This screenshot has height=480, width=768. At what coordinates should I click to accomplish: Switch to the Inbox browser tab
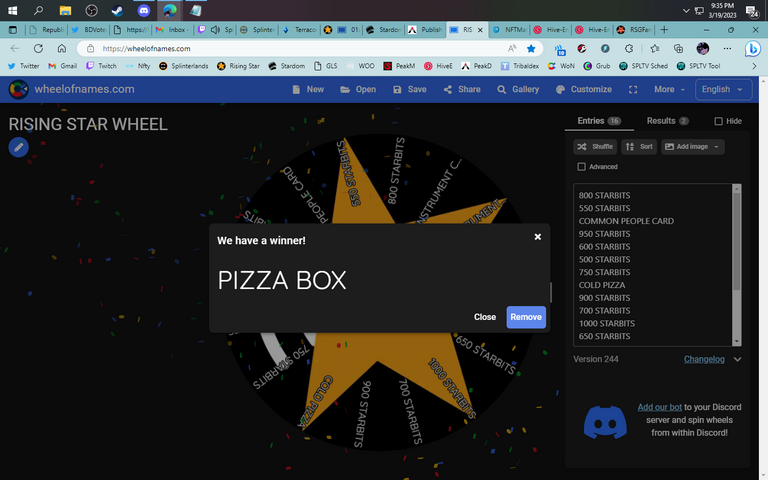pos(172,30)
